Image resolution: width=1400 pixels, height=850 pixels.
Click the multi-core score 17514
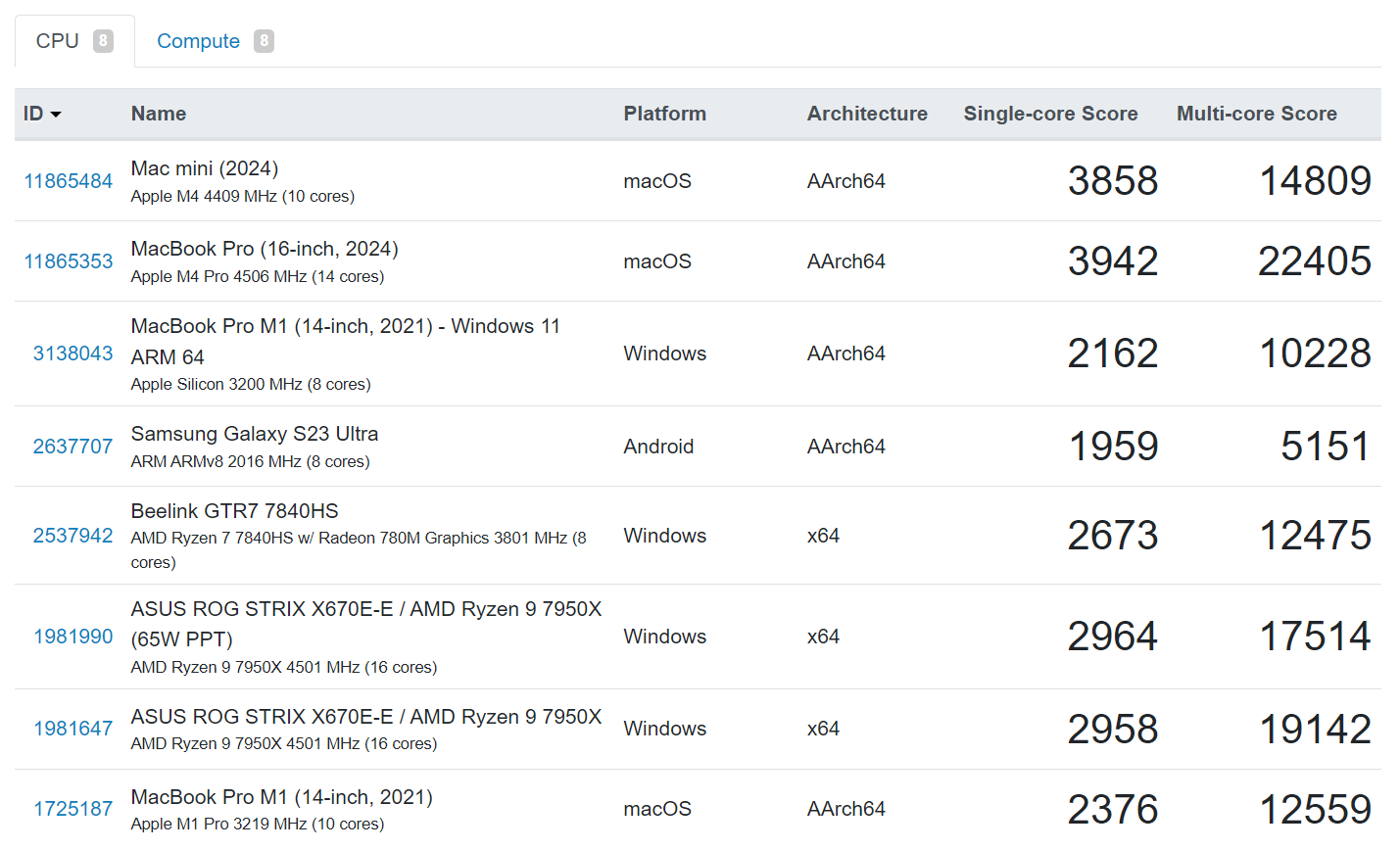1315,637
